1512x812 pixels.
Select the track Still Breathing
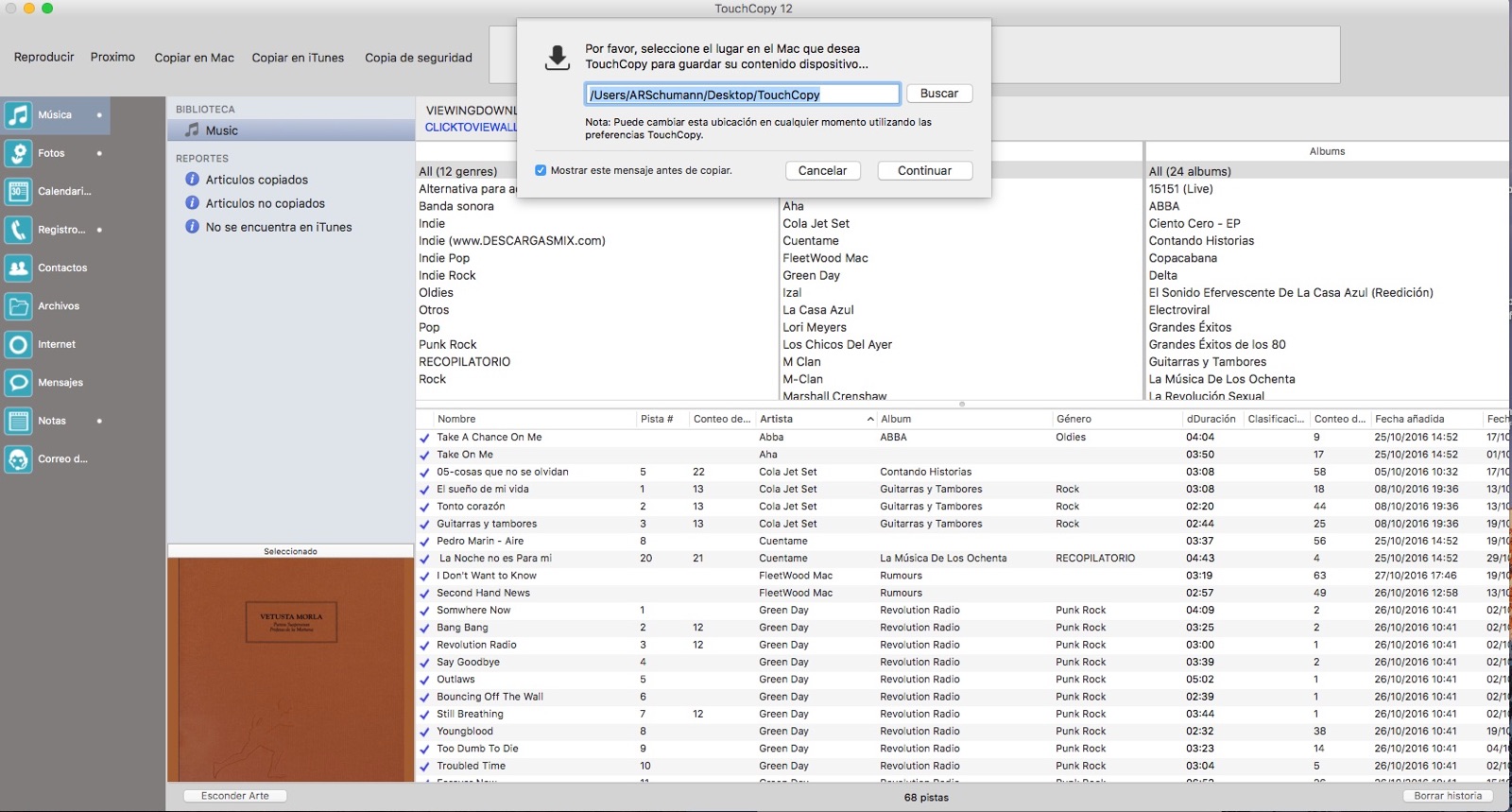pyautogui.click(x=470, y=715)
